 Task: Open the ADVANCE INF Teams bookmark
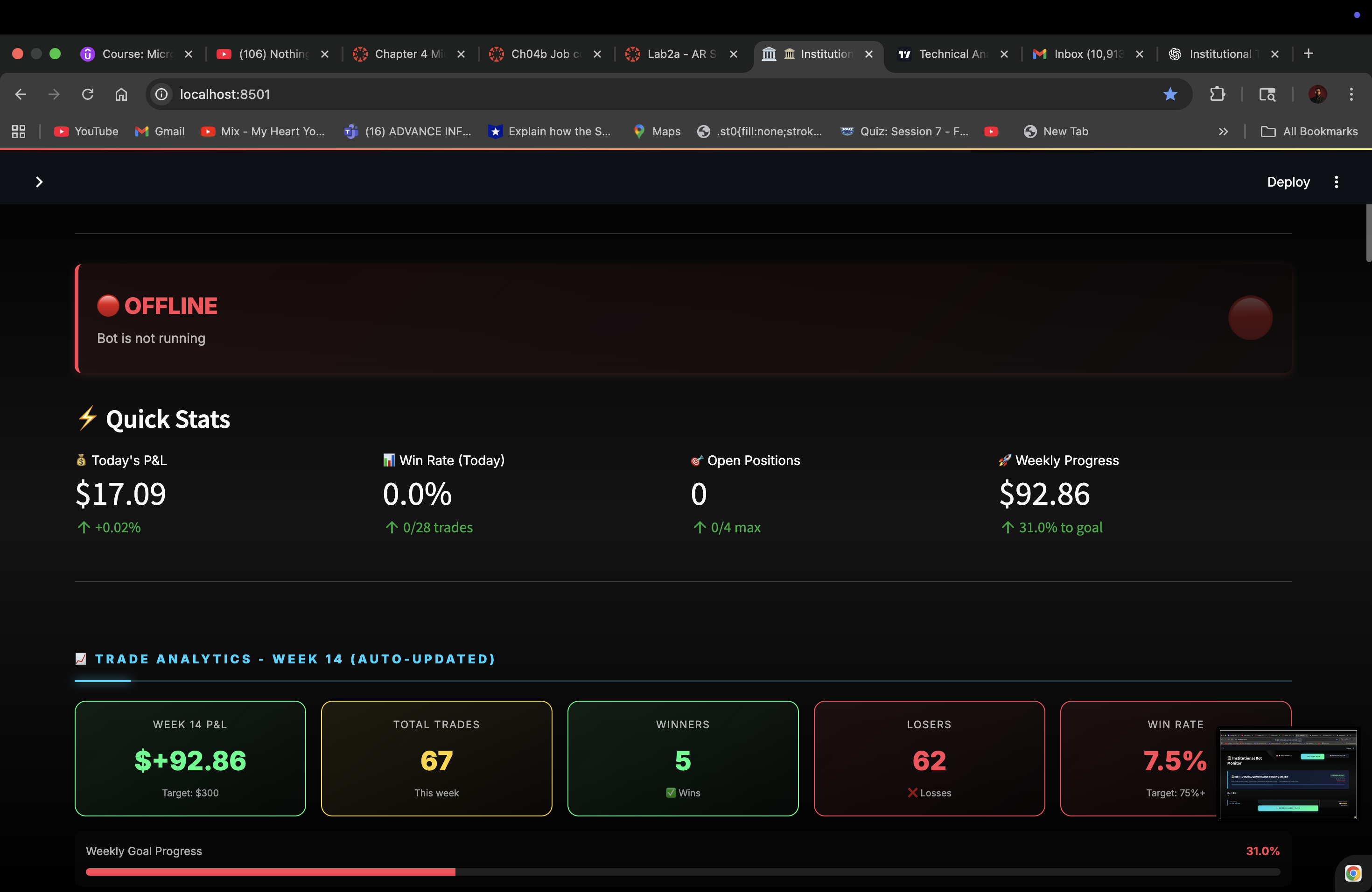coord(407,132)
